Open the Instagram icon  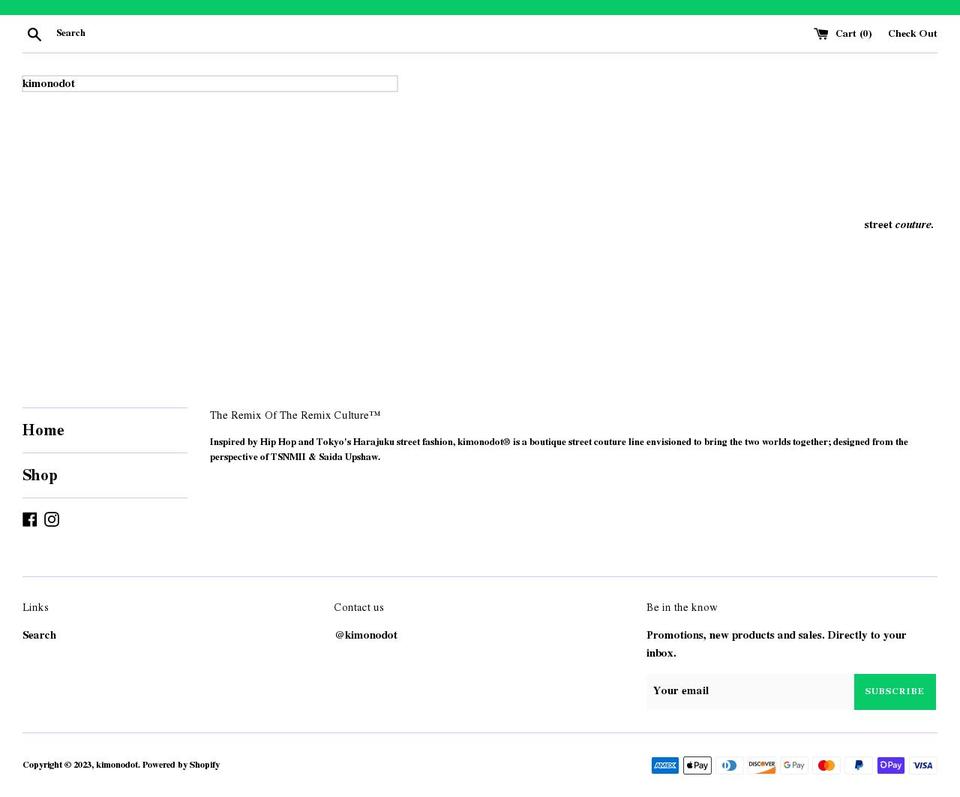[51, 519]
